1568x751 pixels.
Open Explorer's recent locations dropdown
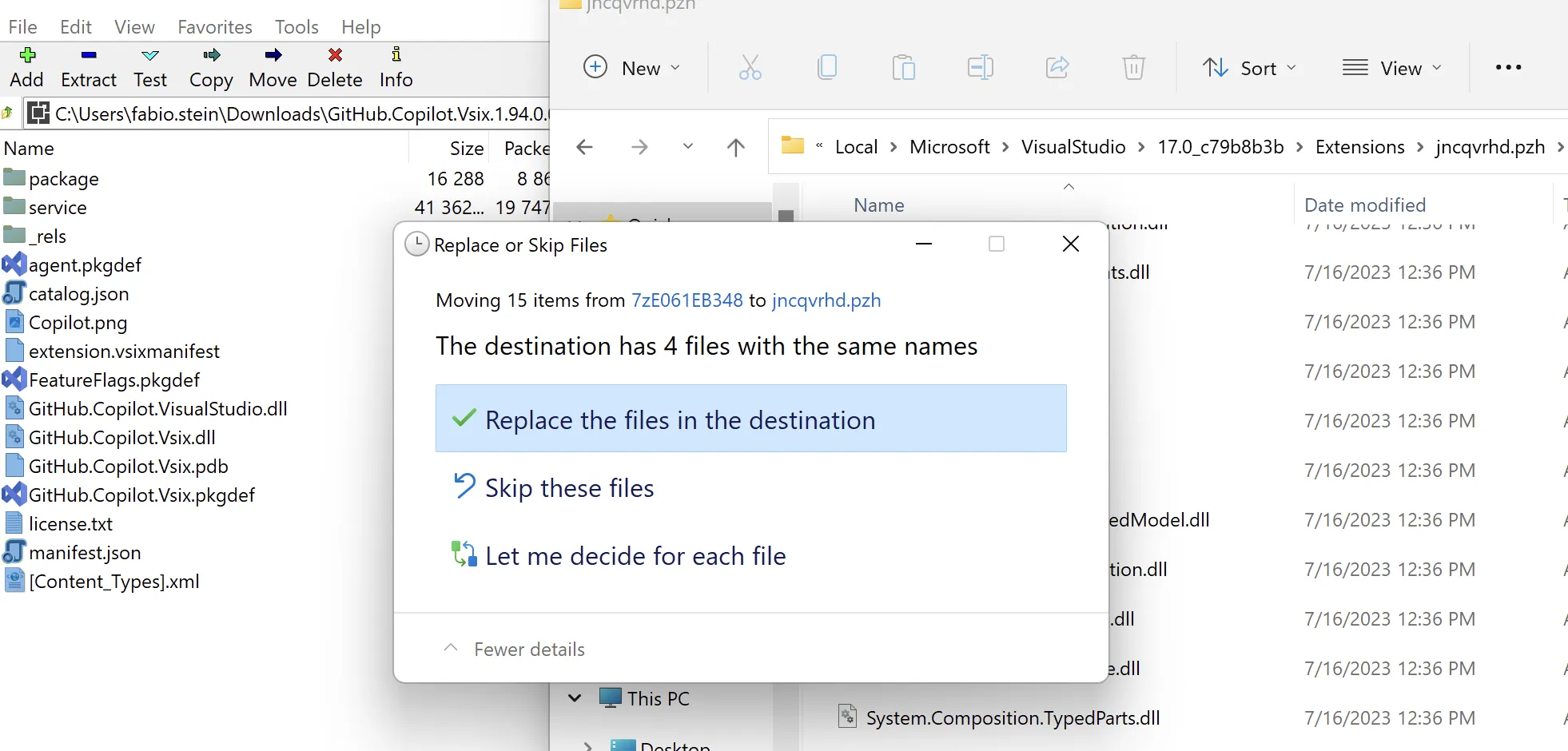[688, 147]
